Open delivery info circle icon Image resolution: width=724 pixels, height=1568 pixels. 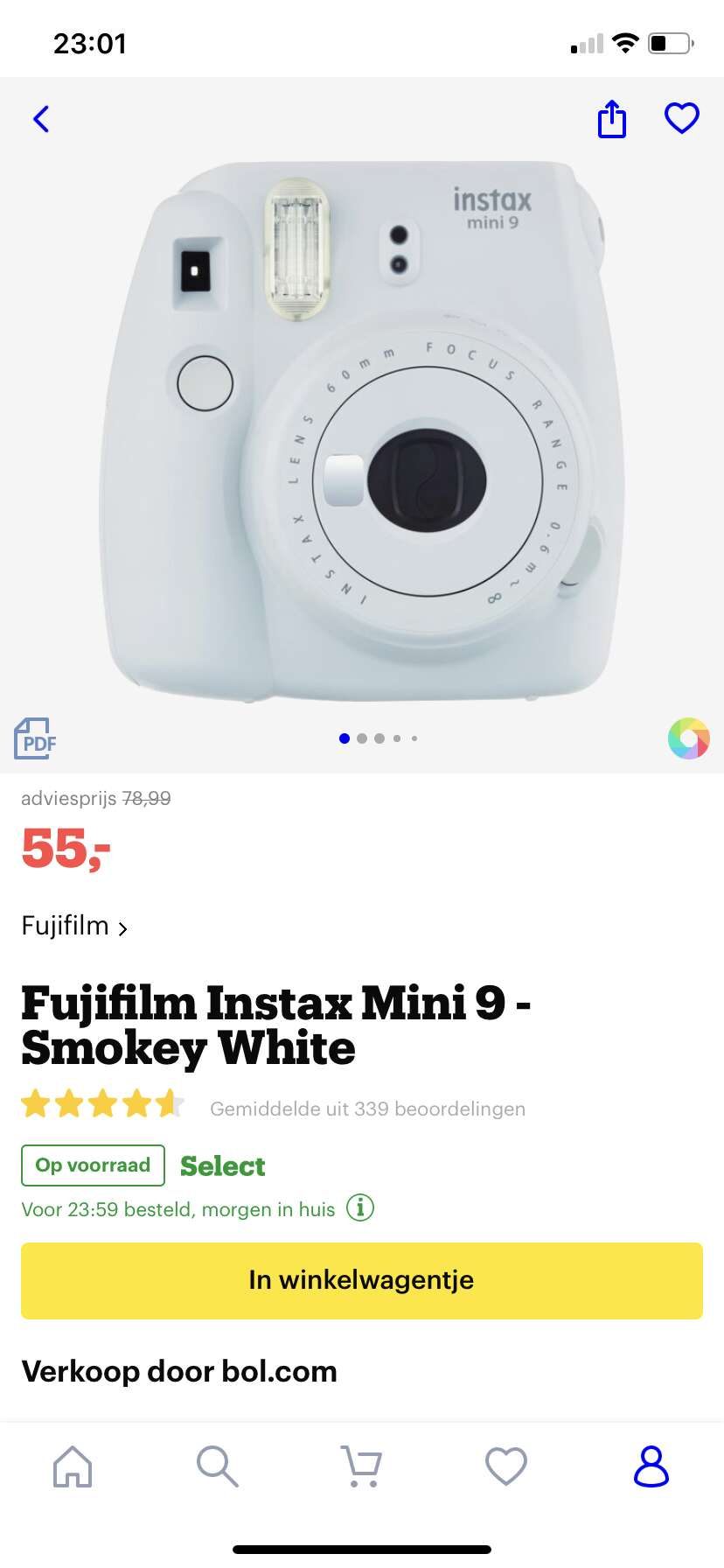click(360, 1207)
